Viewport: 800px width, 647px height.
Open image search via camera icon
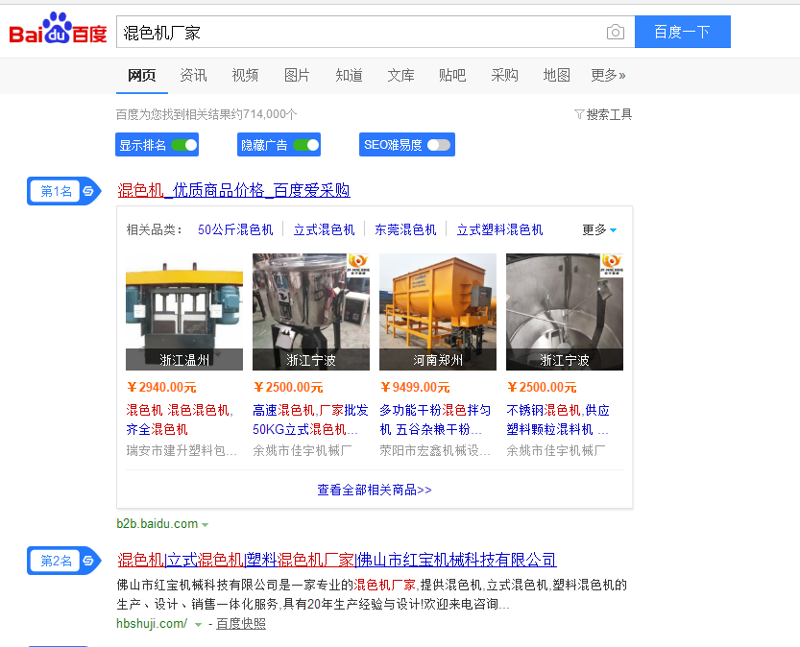[x=615, y=32]
